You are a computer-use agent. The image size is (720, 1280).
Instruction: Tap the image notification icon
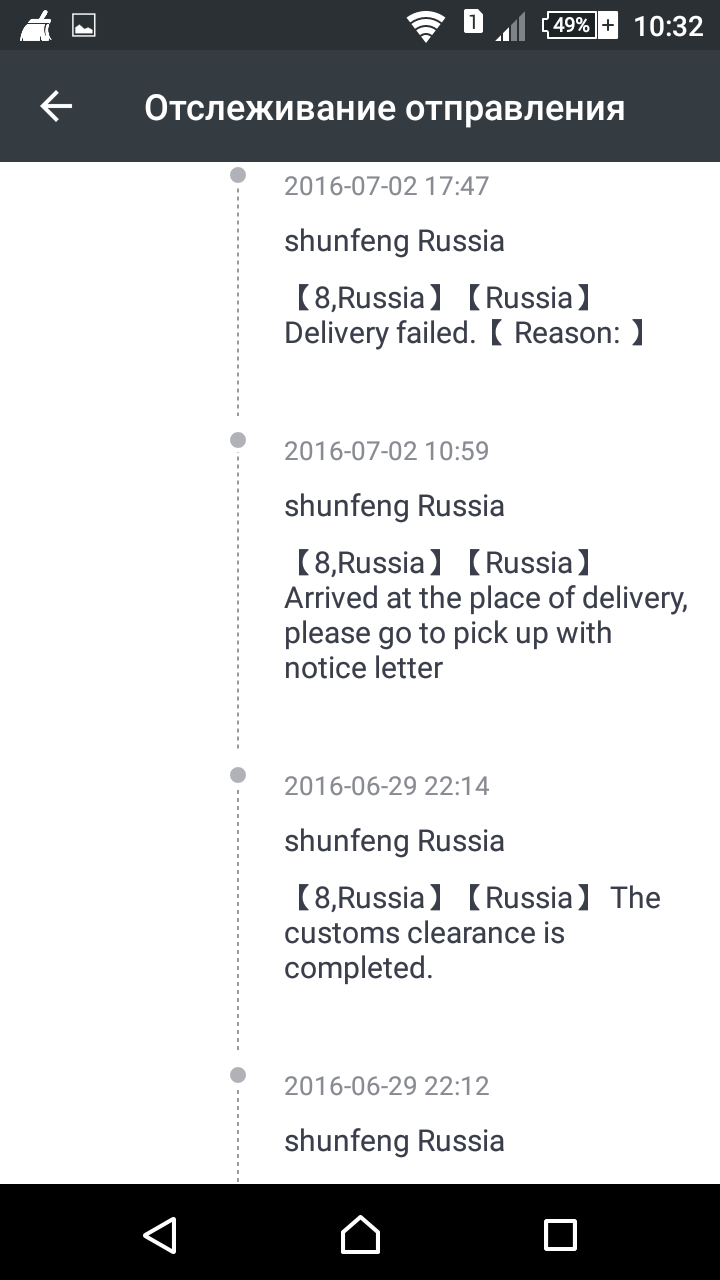pos(84,26)
